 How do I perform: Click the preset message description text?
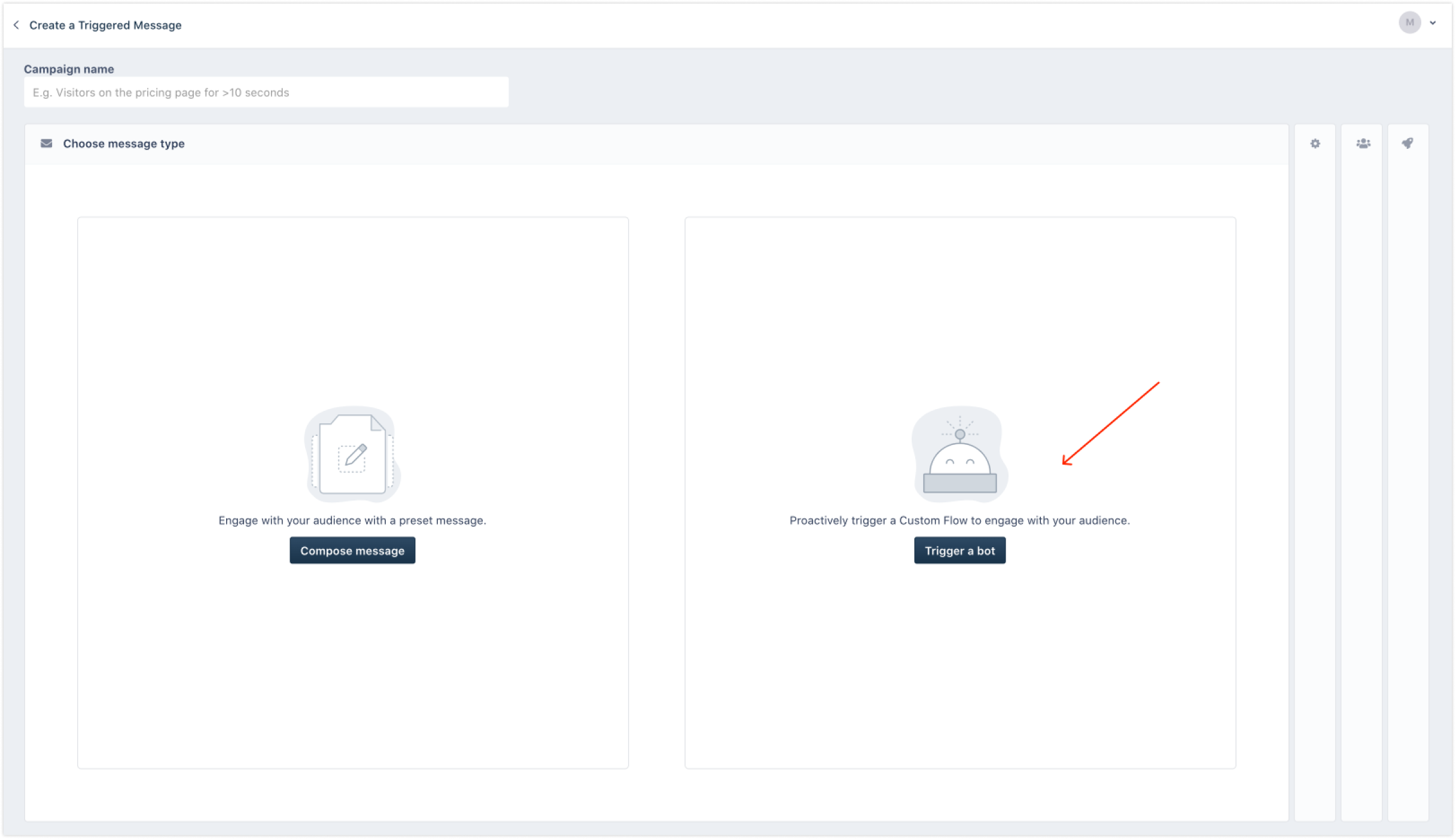(352, 520)
